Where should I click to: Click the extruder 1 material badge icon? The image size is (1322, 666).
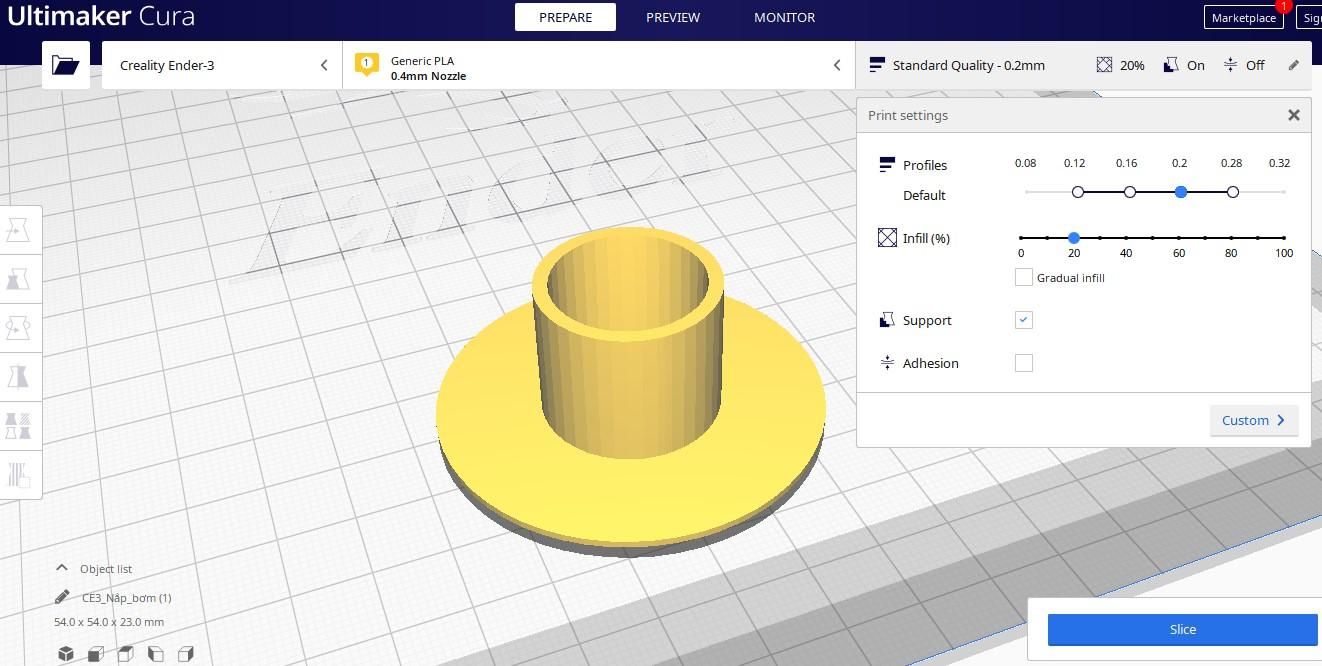click(366, 65)
